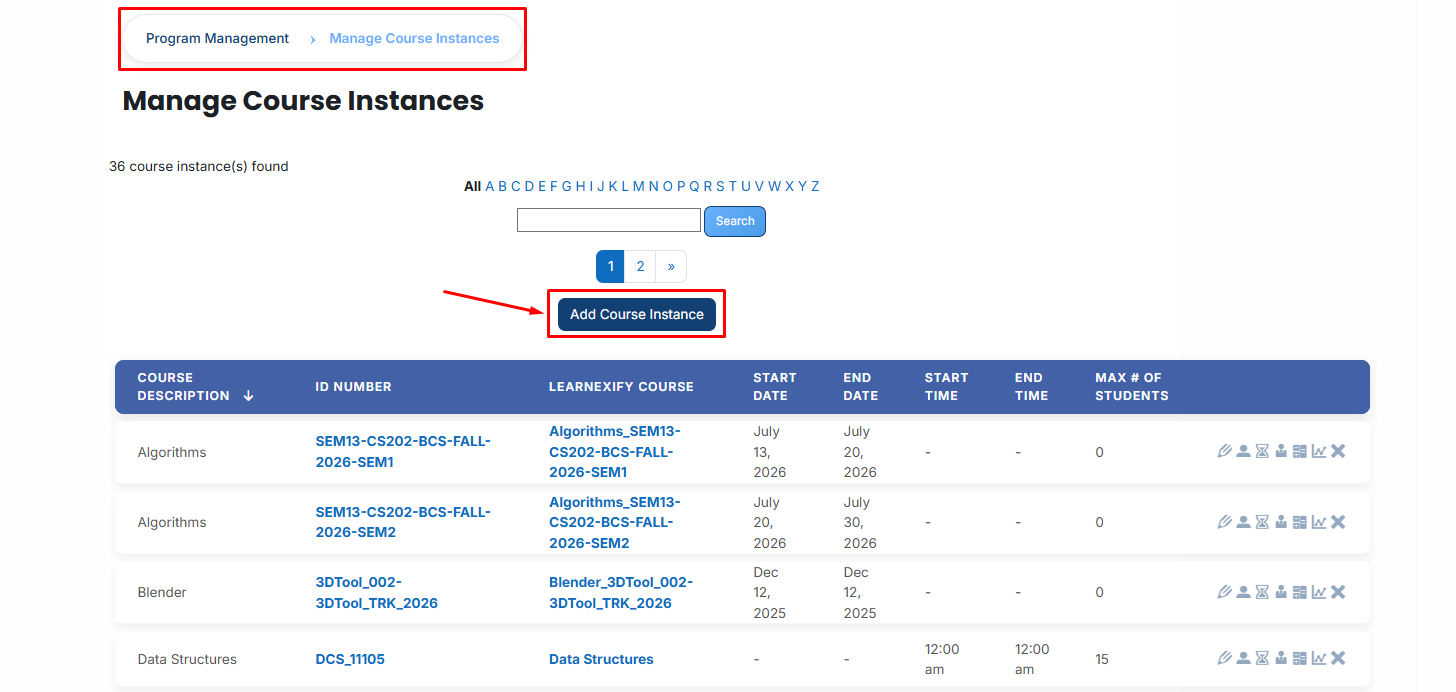Open the person enrolment icon in the Blender row
The height and width of the screenshot is (692, 1456).
click(1243, 592)
